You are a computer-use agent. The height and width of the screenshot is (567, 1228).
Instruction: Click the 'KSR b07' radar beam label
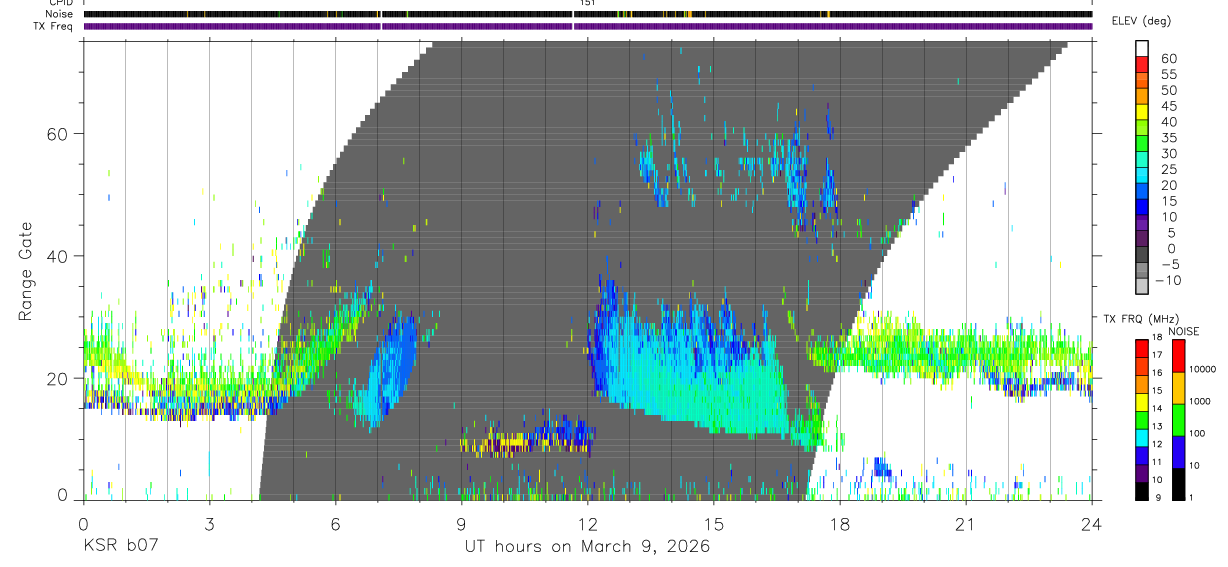(120, 547)
